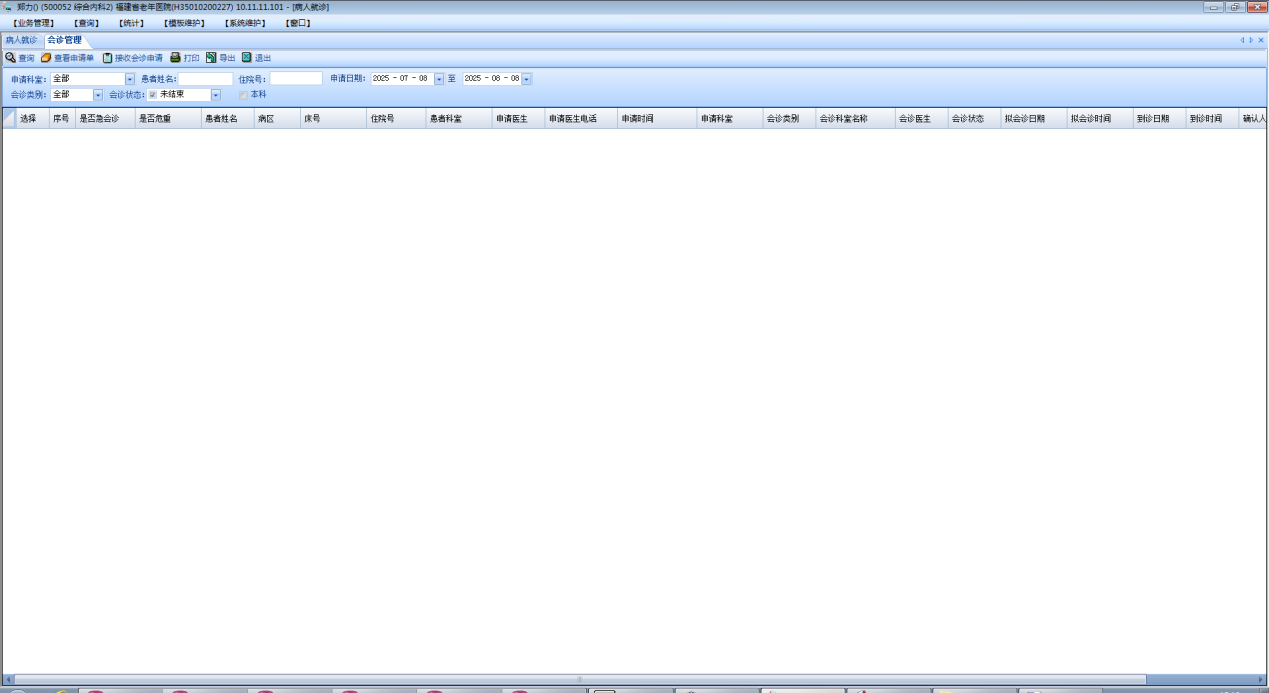Click the 申请医生电话 column header
Viewport: 1269px width, 693px height.
581,118
